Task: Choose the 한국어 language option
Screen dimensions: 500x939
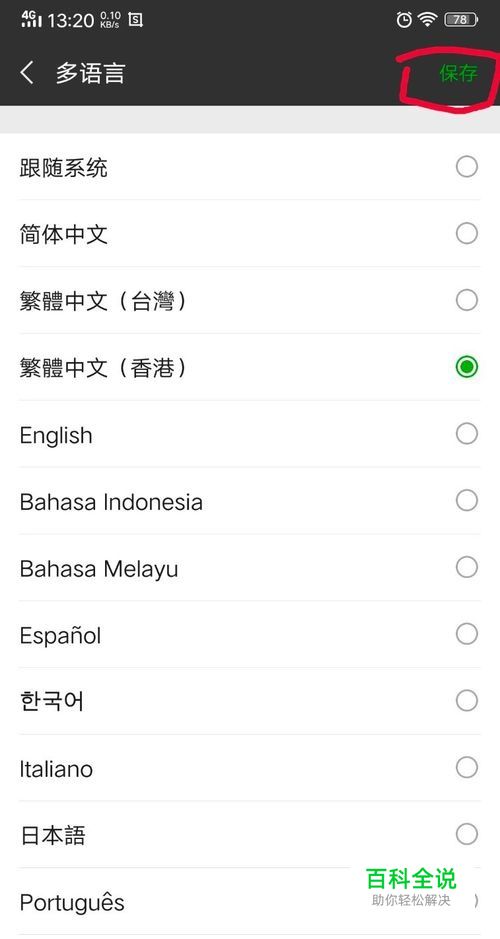Action: (250, 701)
